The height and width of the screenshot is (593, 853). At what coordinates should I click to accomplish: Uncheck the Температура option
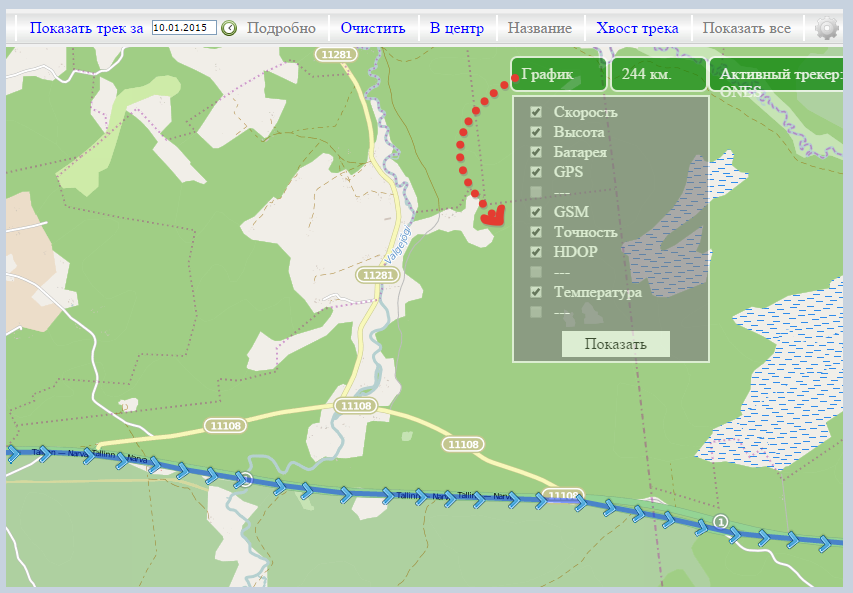point(536,292)
